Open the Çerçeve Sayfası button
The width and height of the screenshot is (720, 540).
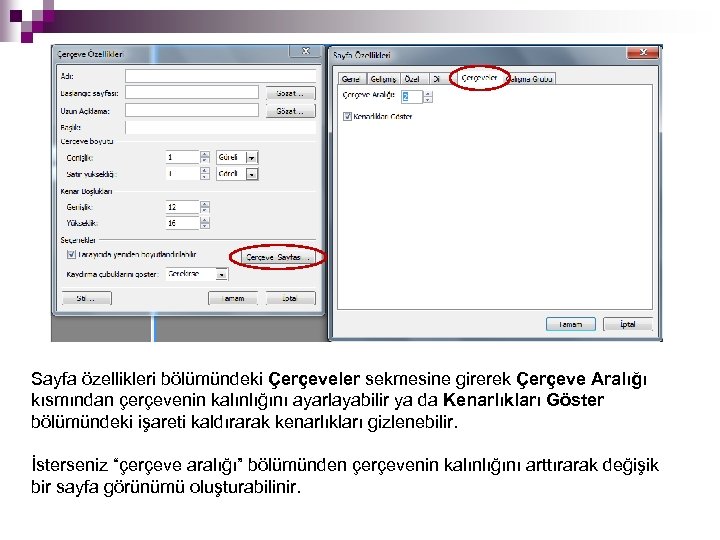(x=277, y=258)
